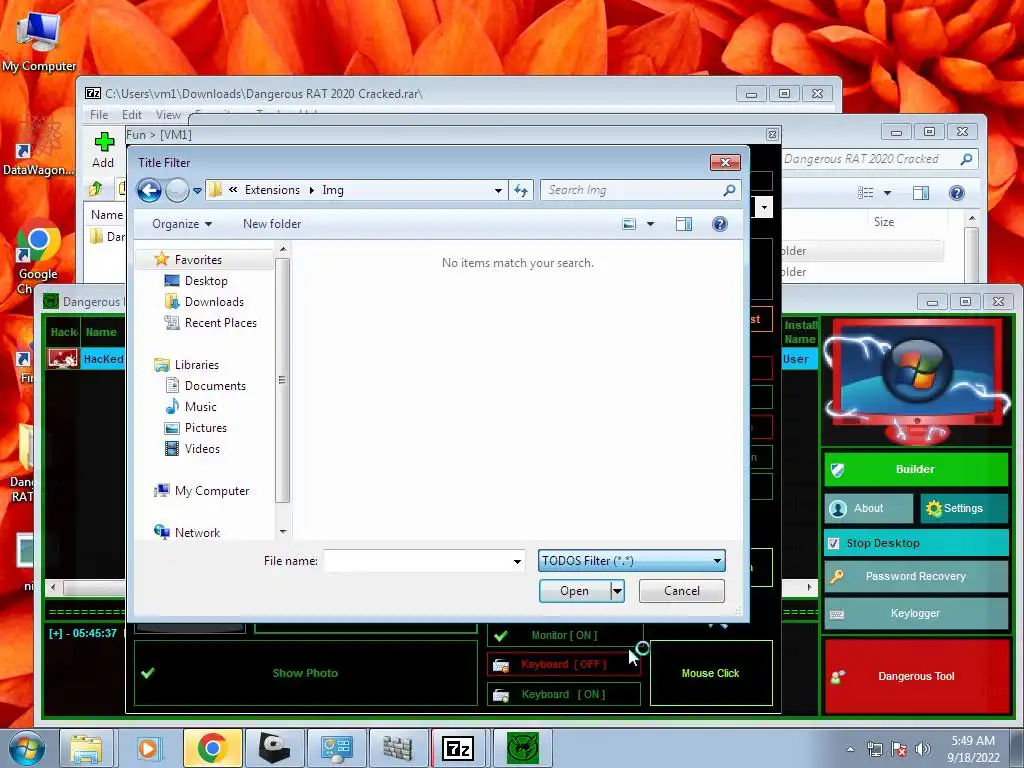Click the magnifier in Search Img box
The height and width of the screenshot is (768, 1024).
click(729, 190)
